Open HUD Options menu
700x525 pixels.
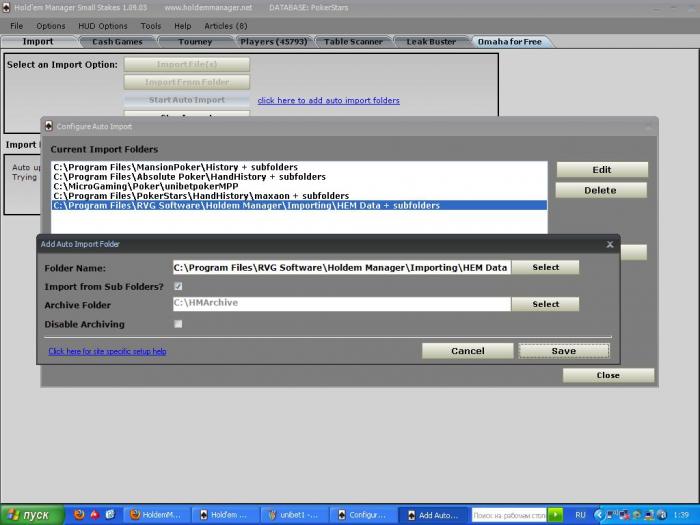(103, 26)
